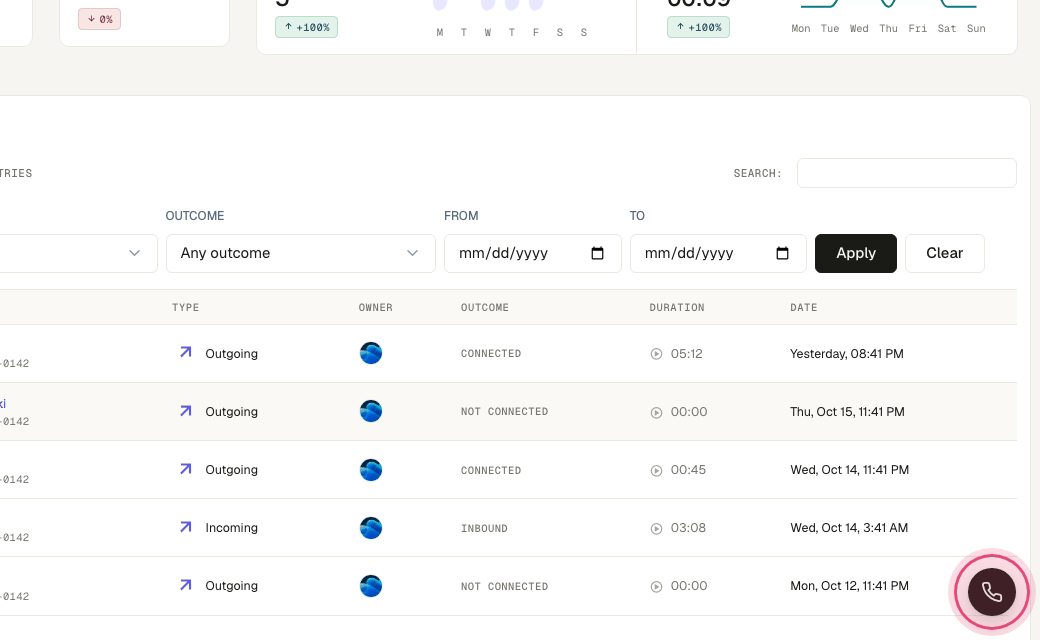Play recording for the 03:08 call

point(656,529)
